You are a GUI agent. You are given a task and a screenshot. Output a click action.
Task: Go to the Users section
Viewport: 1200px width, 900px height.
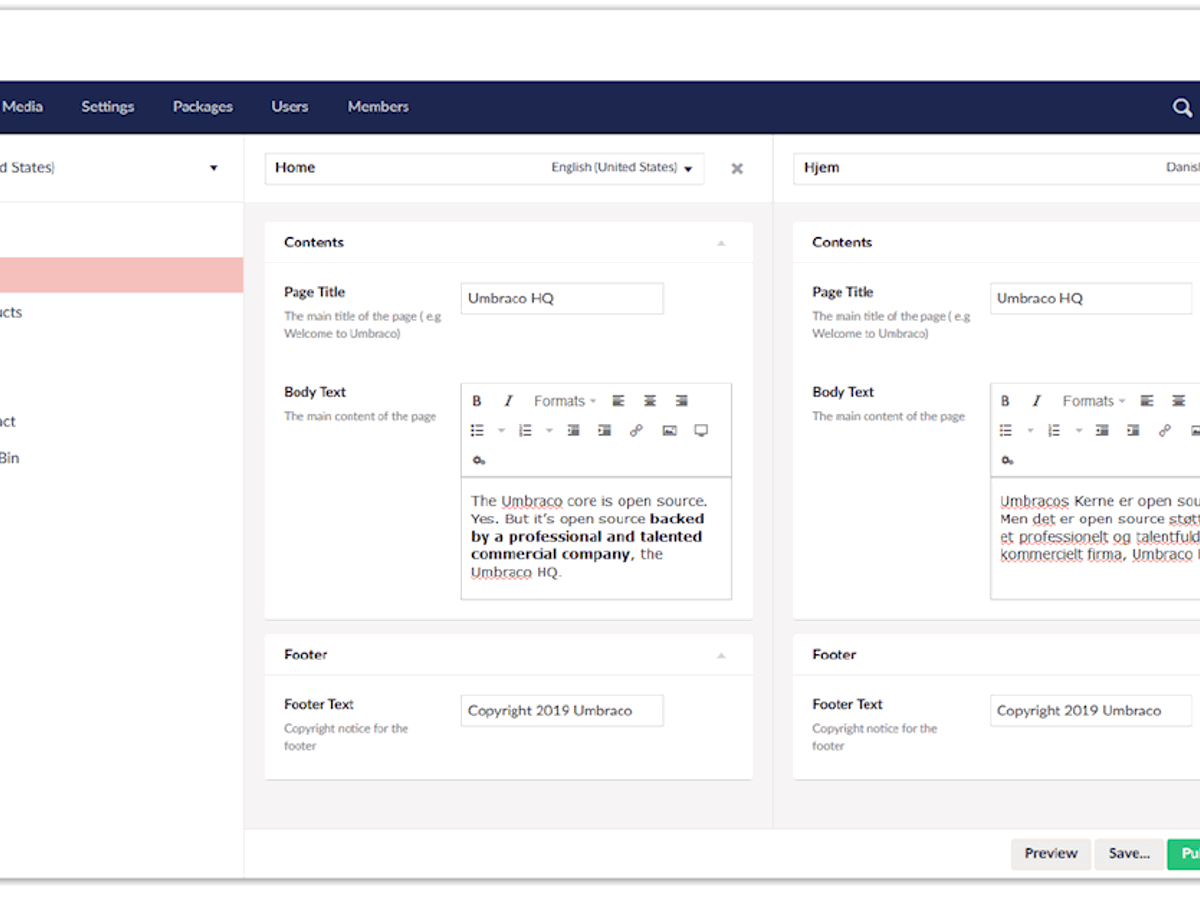click(x=290, y=107)
